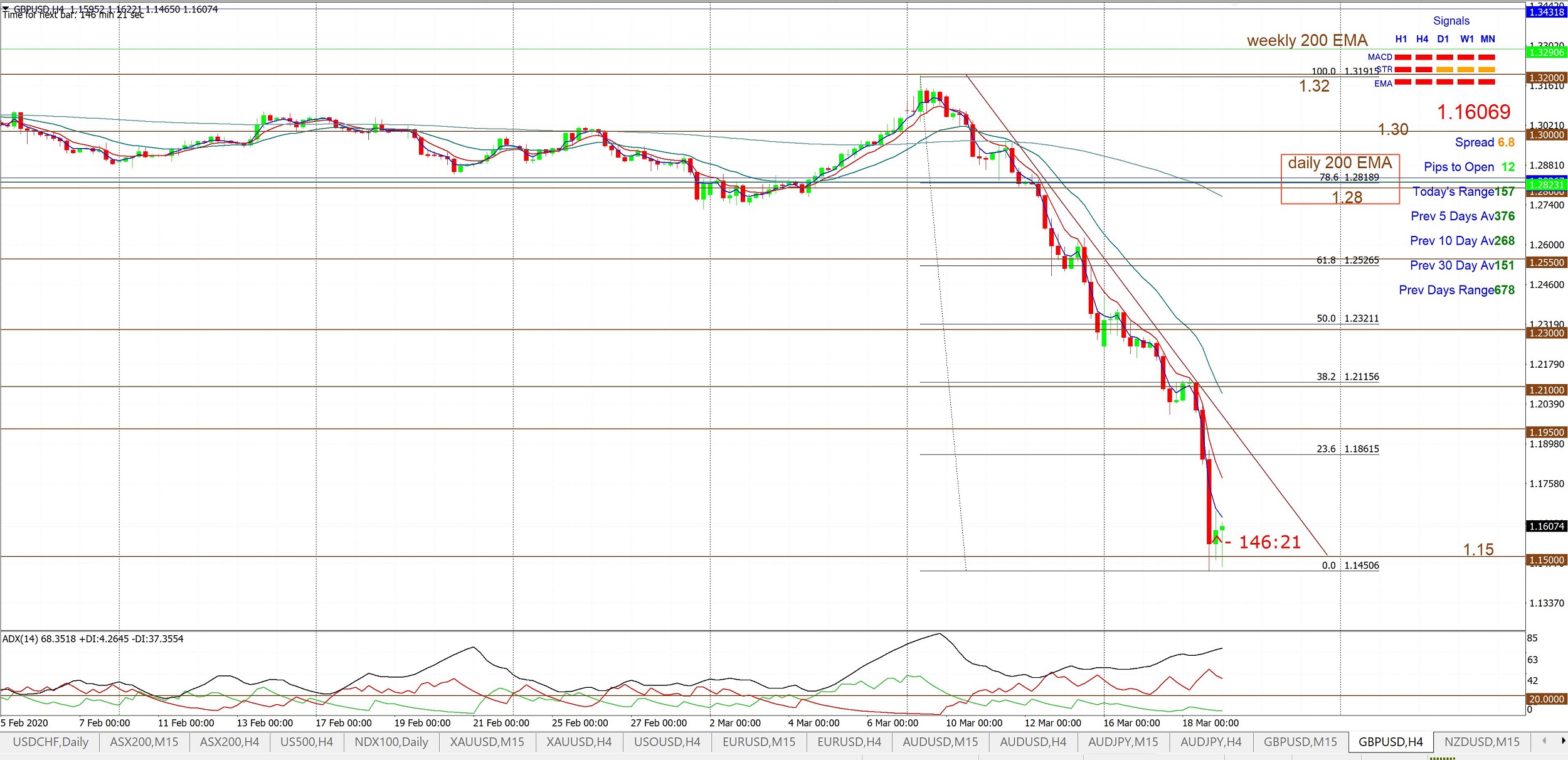Open the GBPUSD,M15 tab
The height and width of the screenshot is (760, 1568).
click(1301, 742)
